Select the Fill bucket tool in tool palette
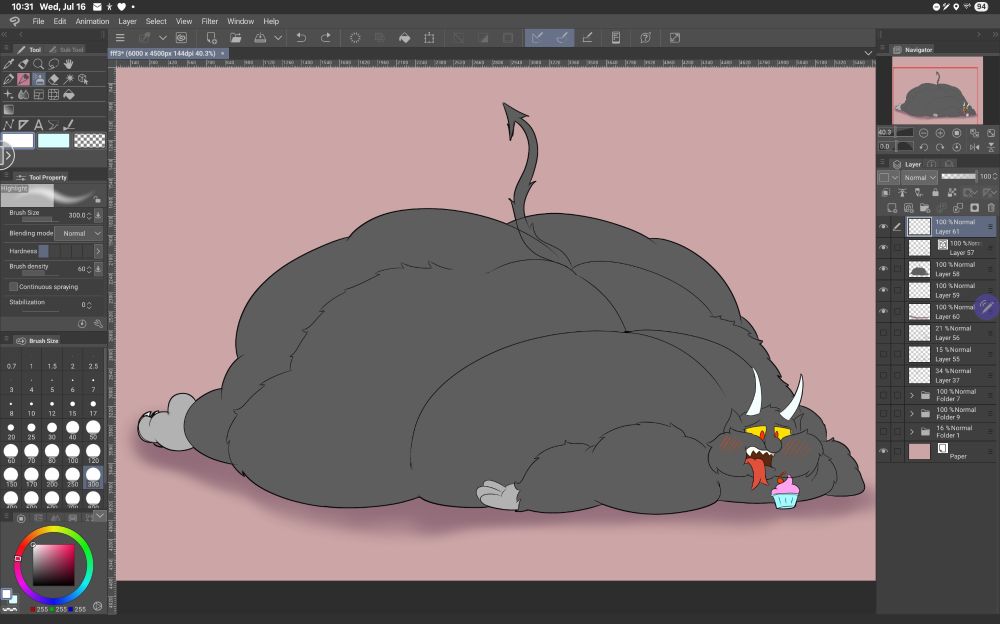 pos(69,94)
